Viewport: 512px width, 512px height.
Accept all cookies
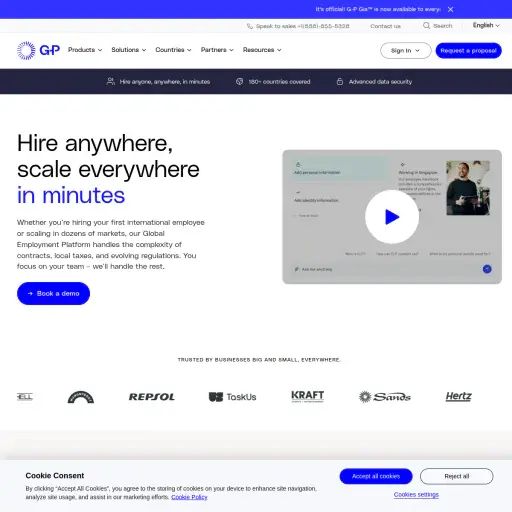click(x=376, y=476)
